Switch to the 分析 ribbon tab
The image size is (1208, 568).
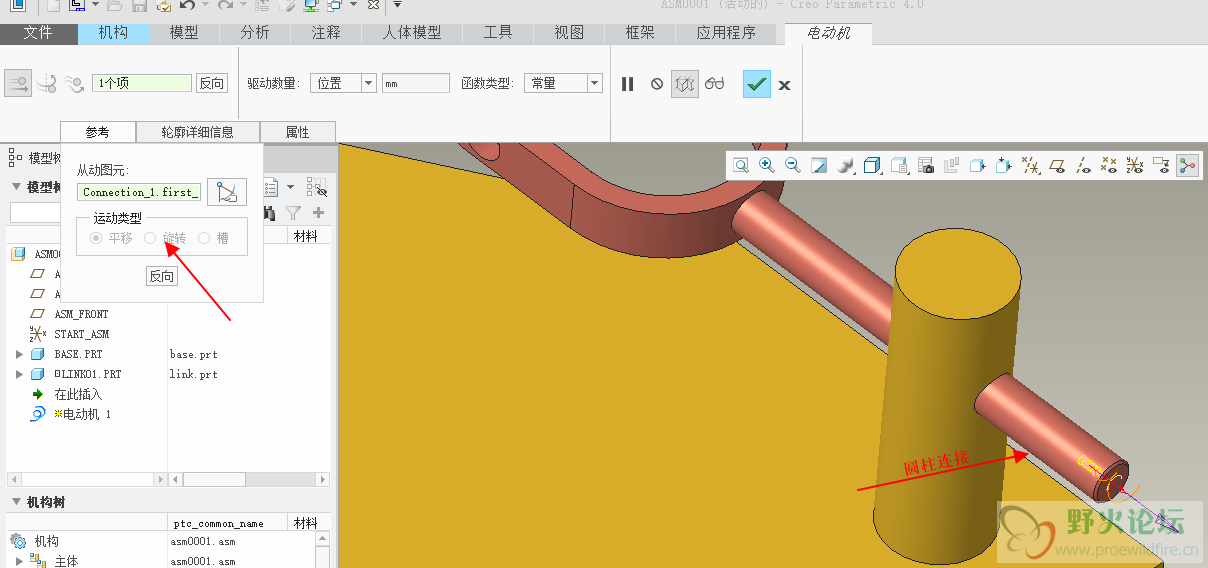(255, 33)
